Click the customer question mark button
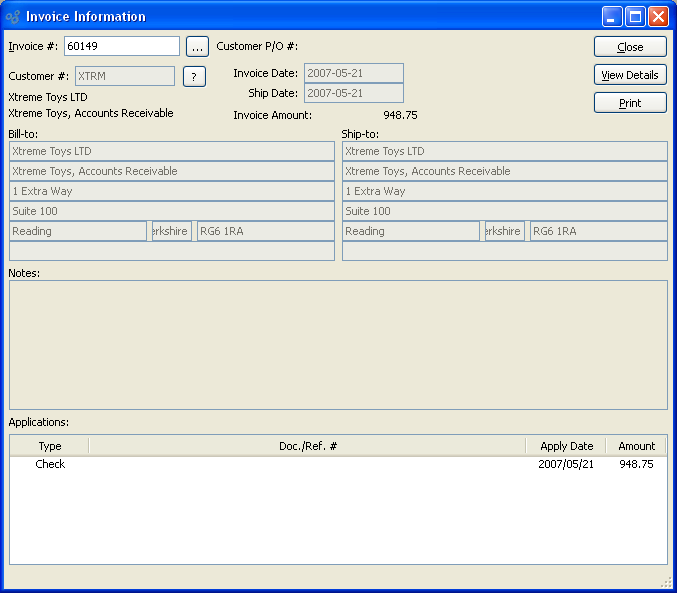The height and width of the screenshot is (593, 677). tap(194, 77)
